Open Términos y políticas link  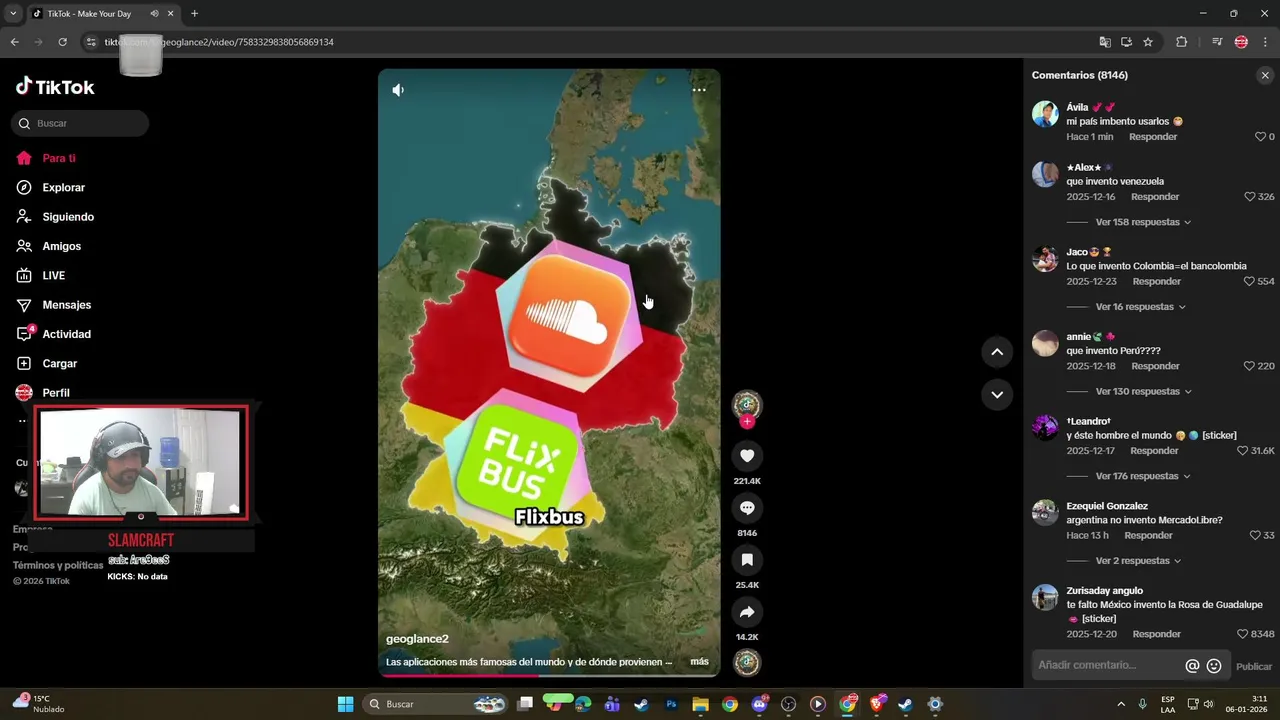58,565
